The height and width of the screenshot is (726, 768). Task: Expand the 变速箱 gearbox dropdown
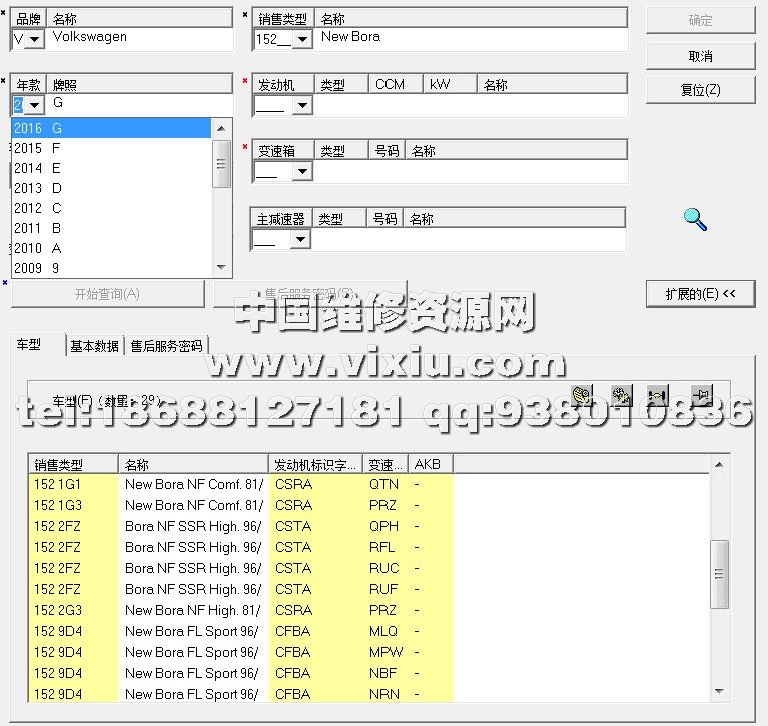[301, 172]
